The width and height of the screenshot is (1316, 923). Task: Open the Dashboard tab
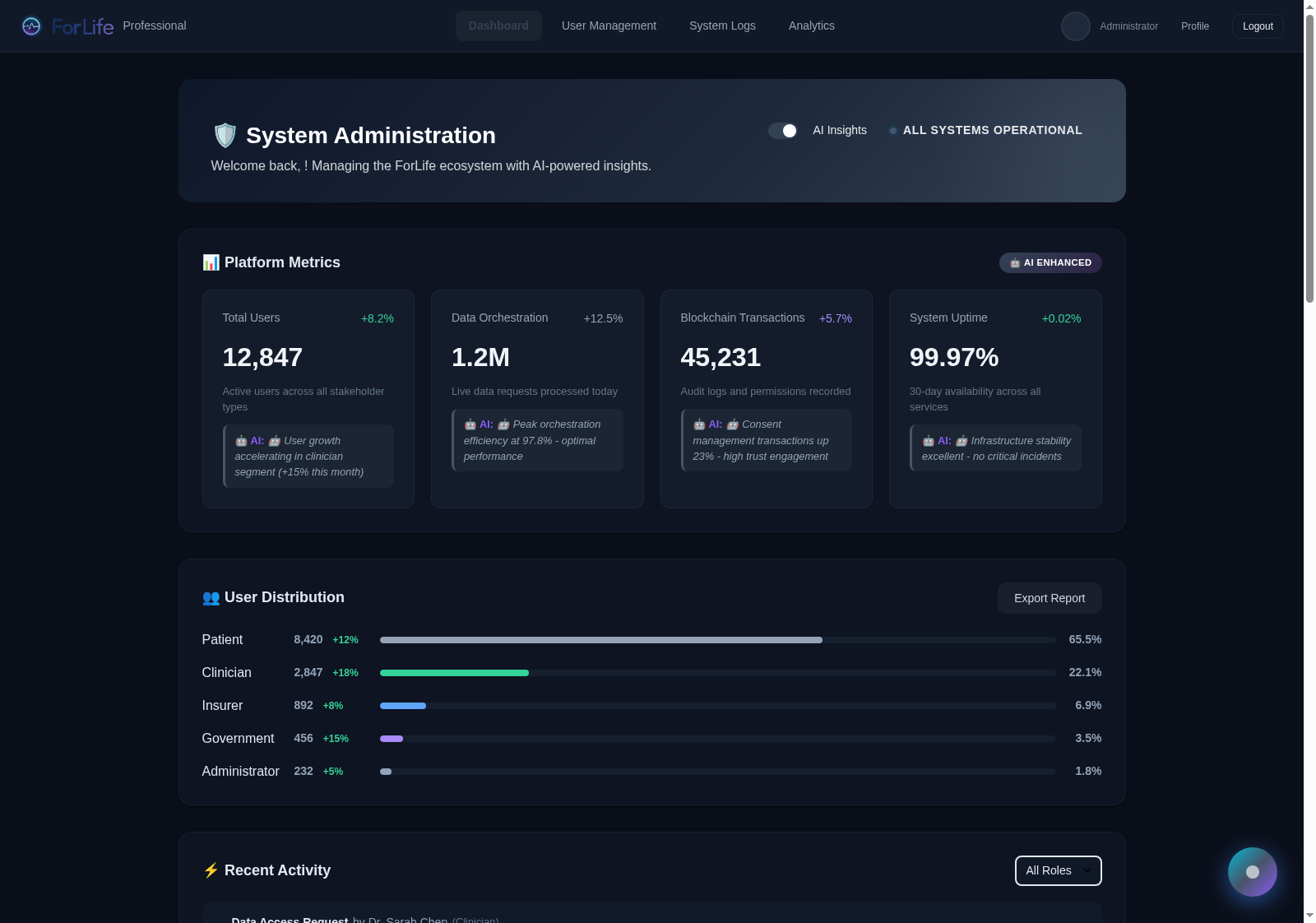[x=498, y=26]
